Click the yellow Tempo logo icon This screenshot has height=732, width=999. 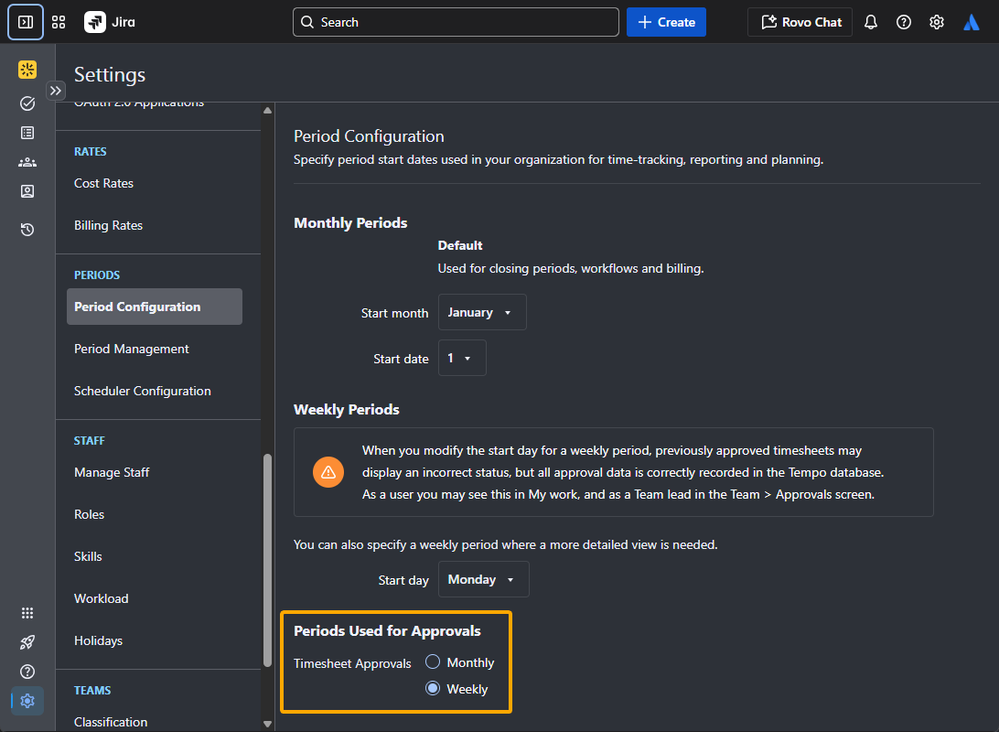coord(27,69)
